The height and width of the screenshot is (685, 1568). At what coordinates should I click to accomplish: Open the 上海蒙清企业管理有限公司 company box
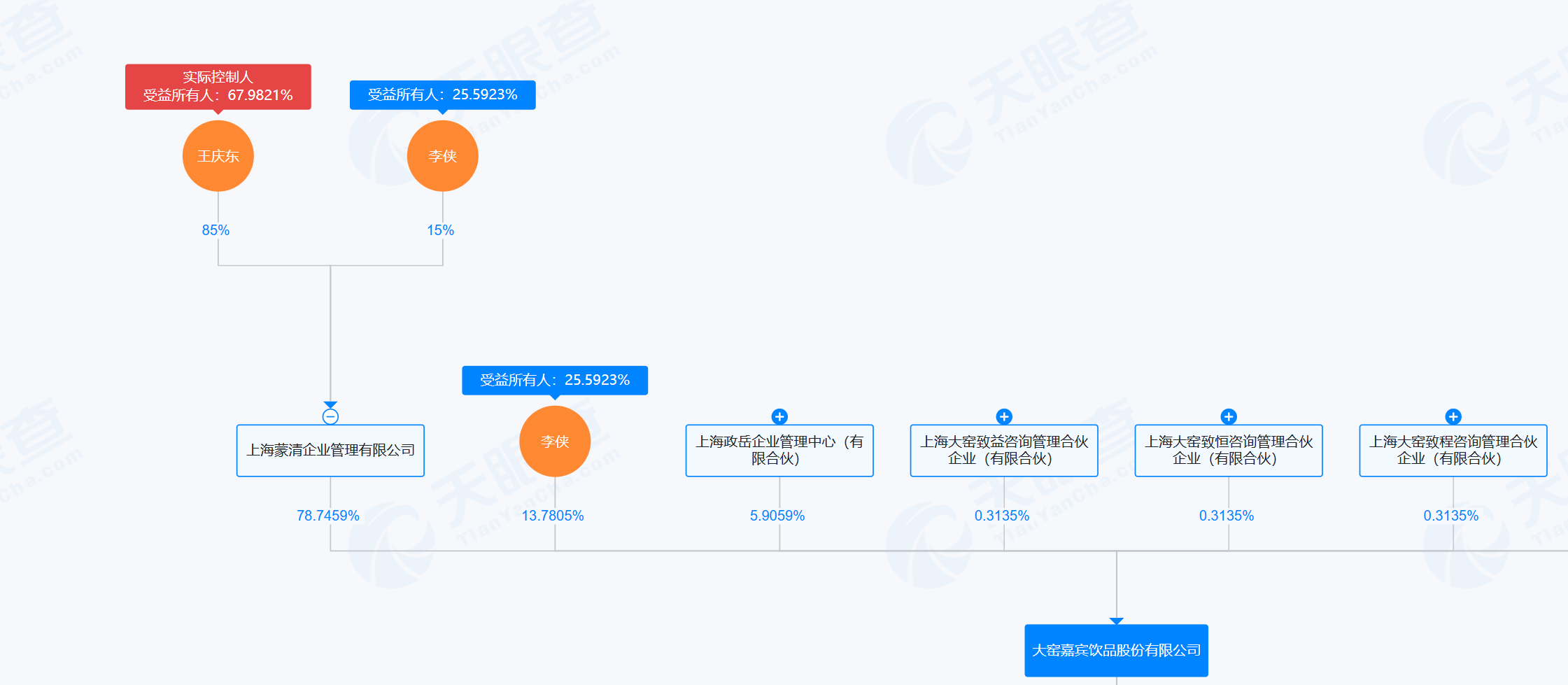click(x=330, y=451)
